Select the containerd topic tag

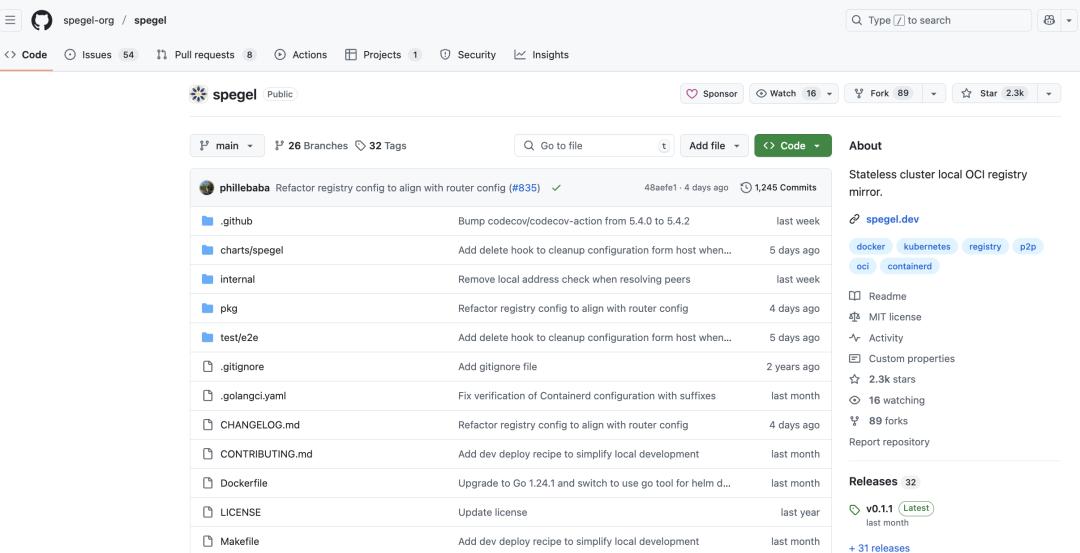(909, 265)
